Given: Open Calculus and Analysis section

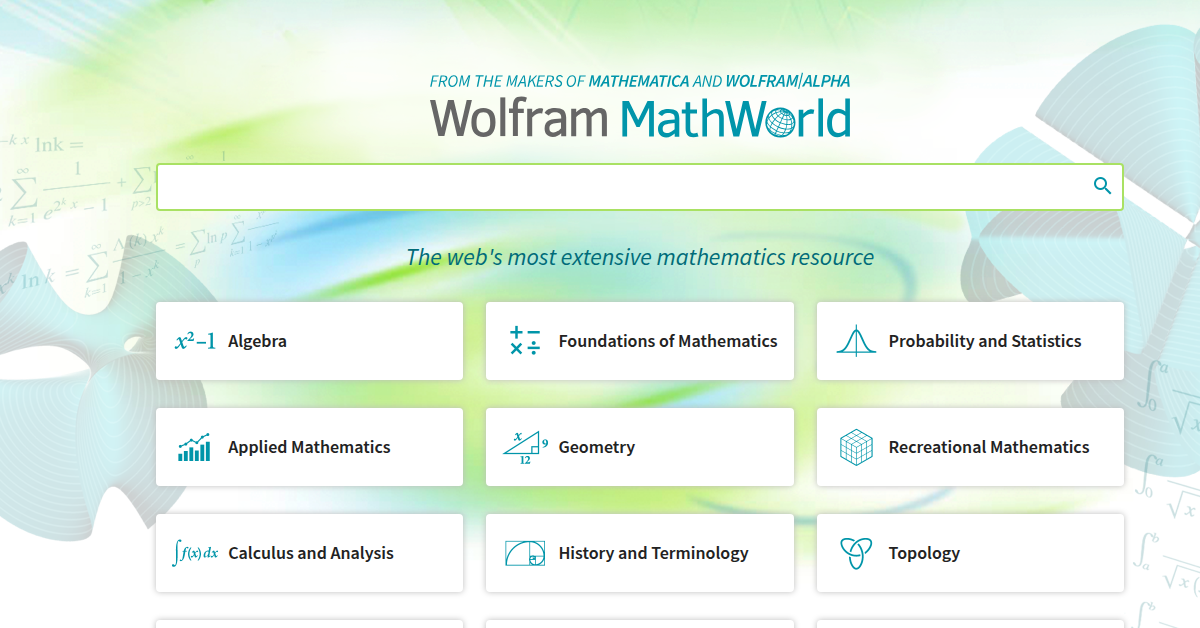Looking at the screenshot, I should pyautogui.click(x=311, y=553).
